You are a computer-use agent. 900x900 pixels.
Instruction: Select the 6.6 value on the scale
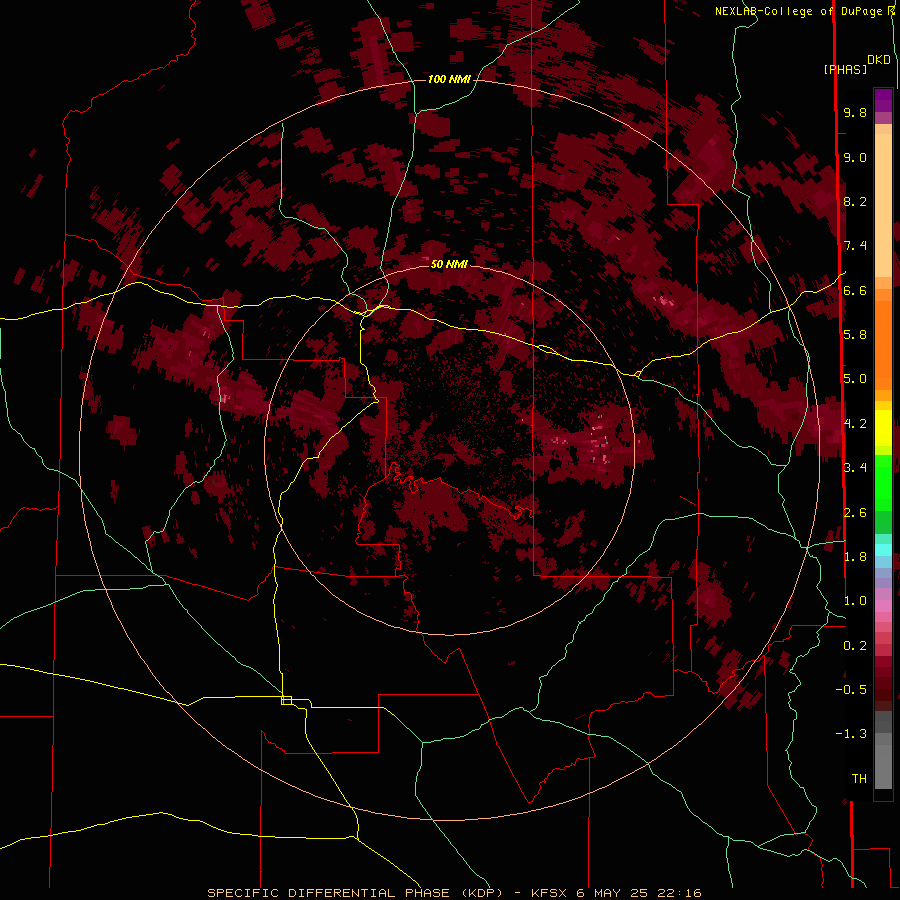[x=855, y=290]
